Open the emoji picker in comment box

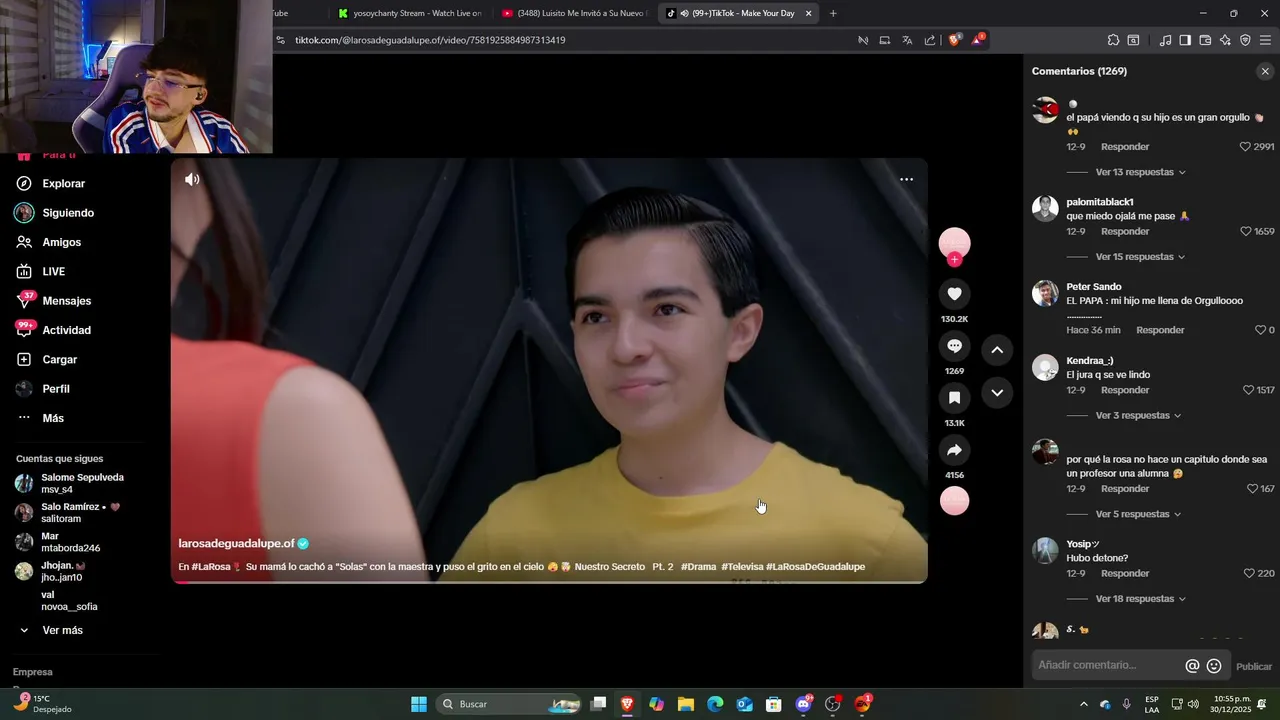tap(1214, 666)
